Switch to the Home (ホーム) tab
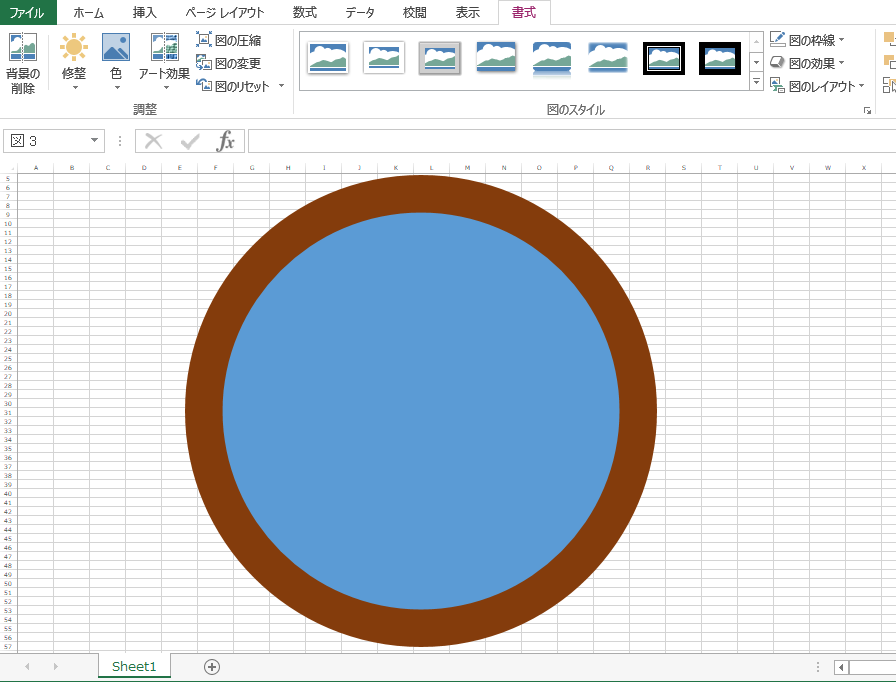Image resolution: width=896 pixels, height=682 pixels. [89, 13]
